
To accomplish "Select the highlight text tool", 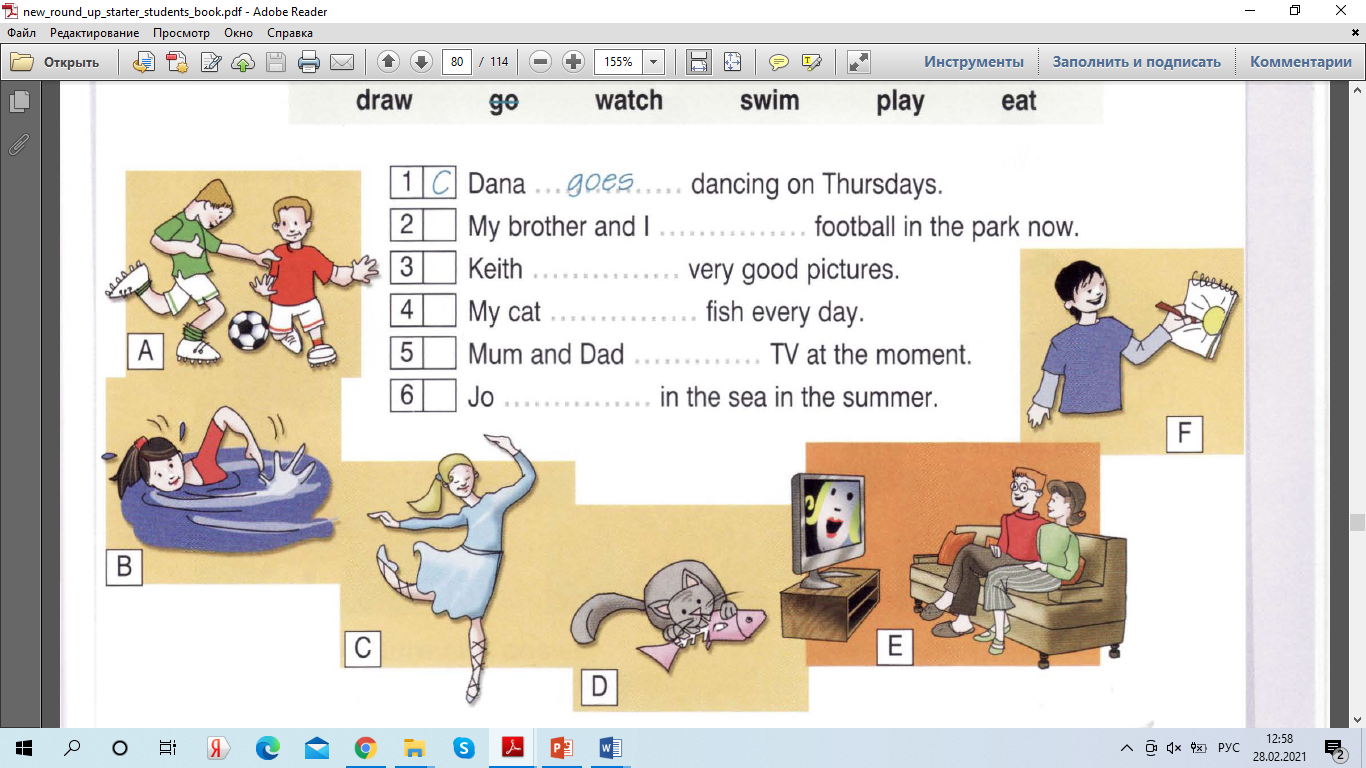I will 811,62.
